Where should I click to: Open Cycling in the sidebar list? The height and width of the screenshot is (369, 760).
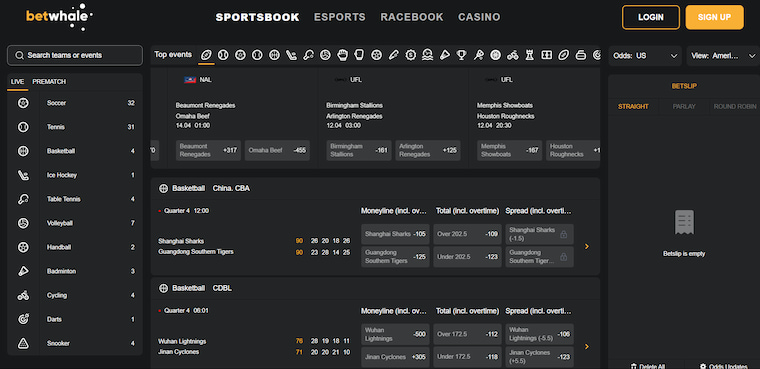pos(75,295)
